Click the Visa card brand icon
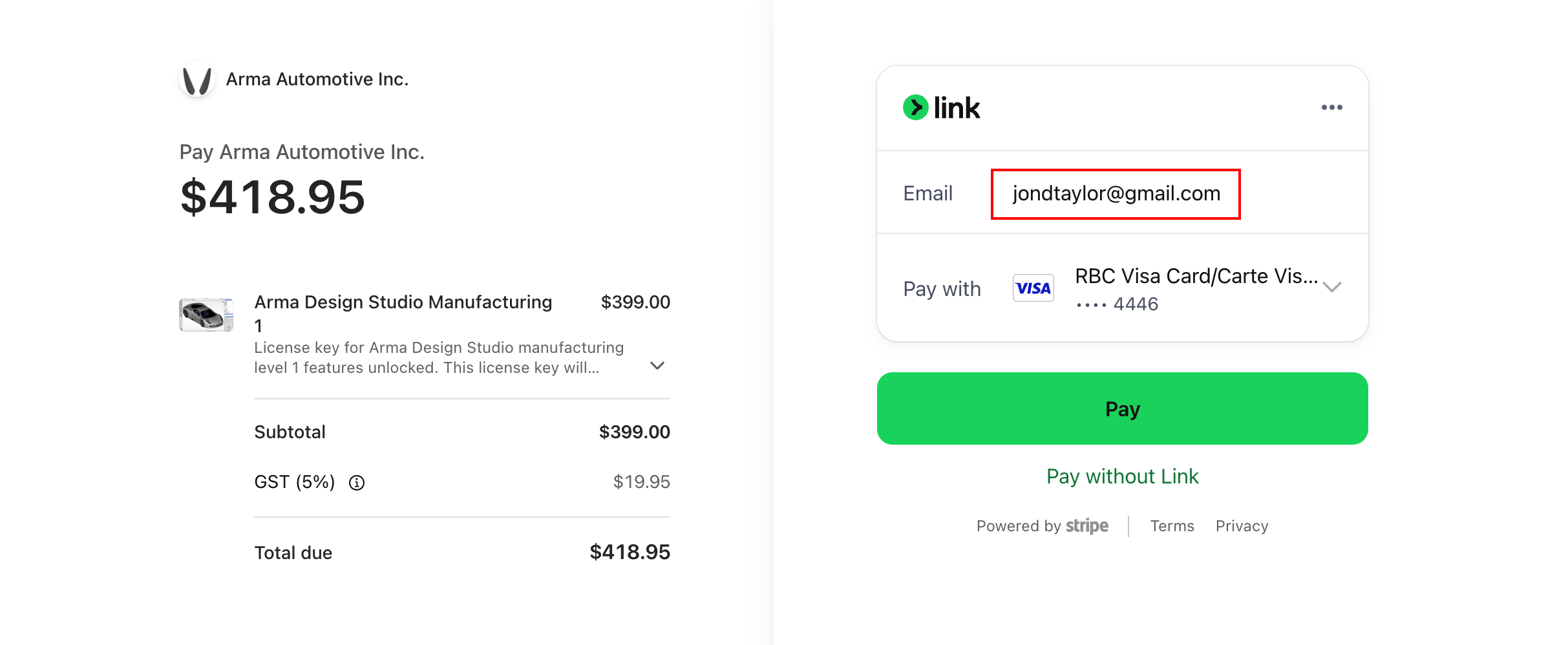The image size is (1568, 645). click(x=1033, y=288)
